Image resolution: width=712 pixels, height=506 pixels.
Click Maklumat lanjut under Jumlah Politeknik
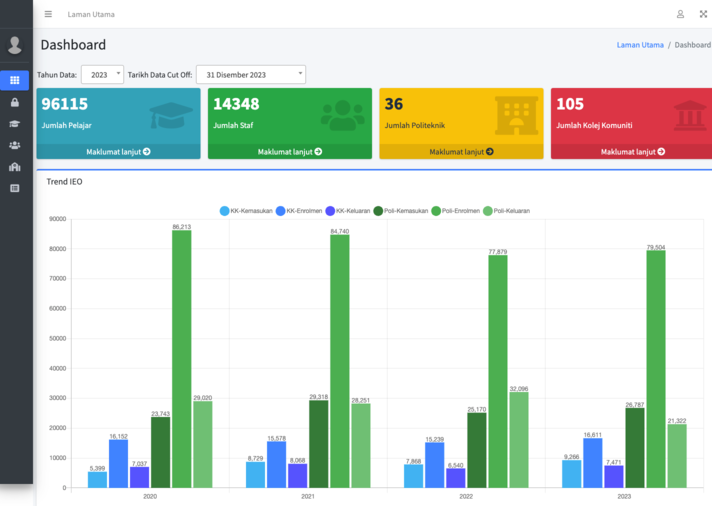point(461,152)
